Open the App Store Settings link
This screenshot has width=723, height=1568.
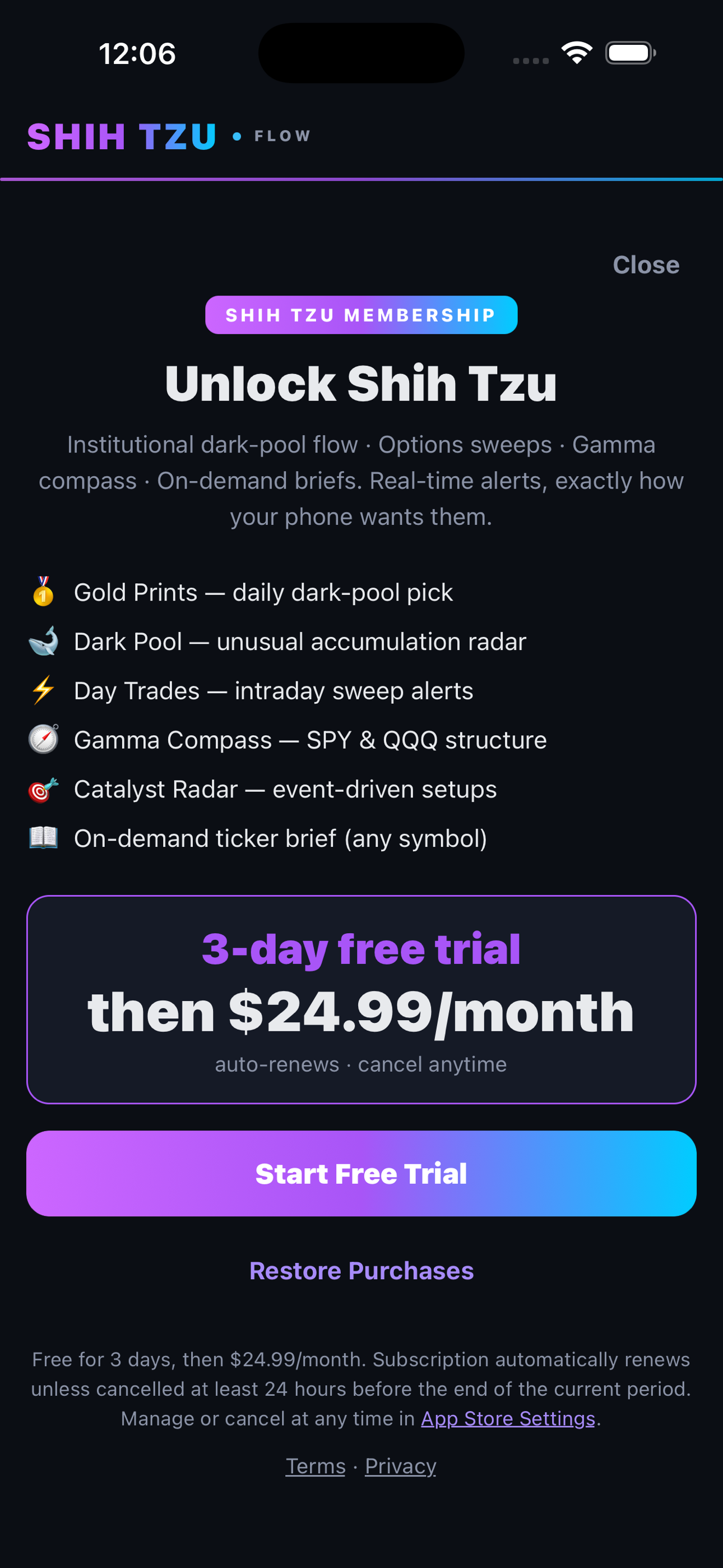pyautogui.click(x=508, y=1418)
